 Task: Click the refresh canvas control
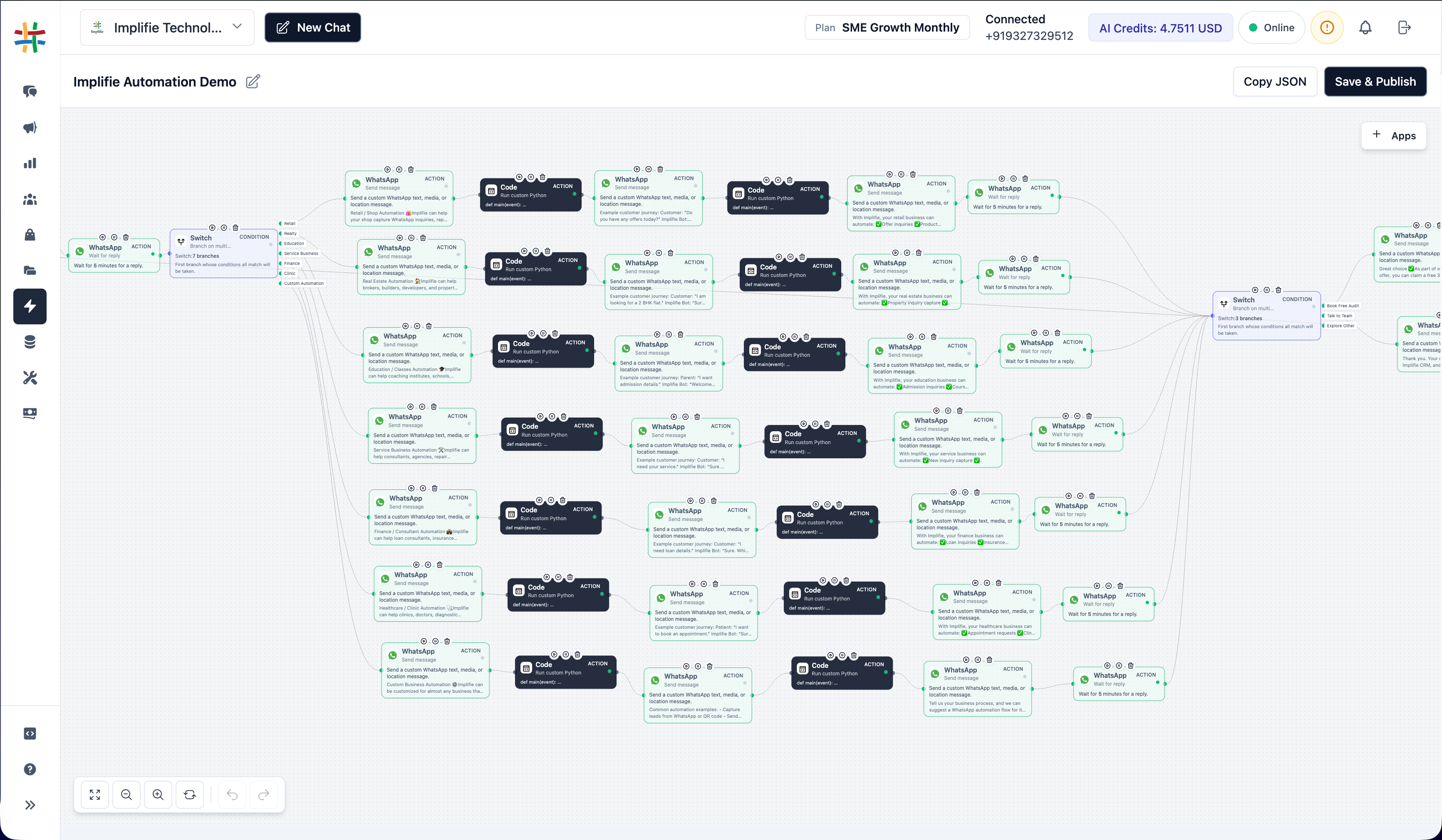[x=189, y=794]
